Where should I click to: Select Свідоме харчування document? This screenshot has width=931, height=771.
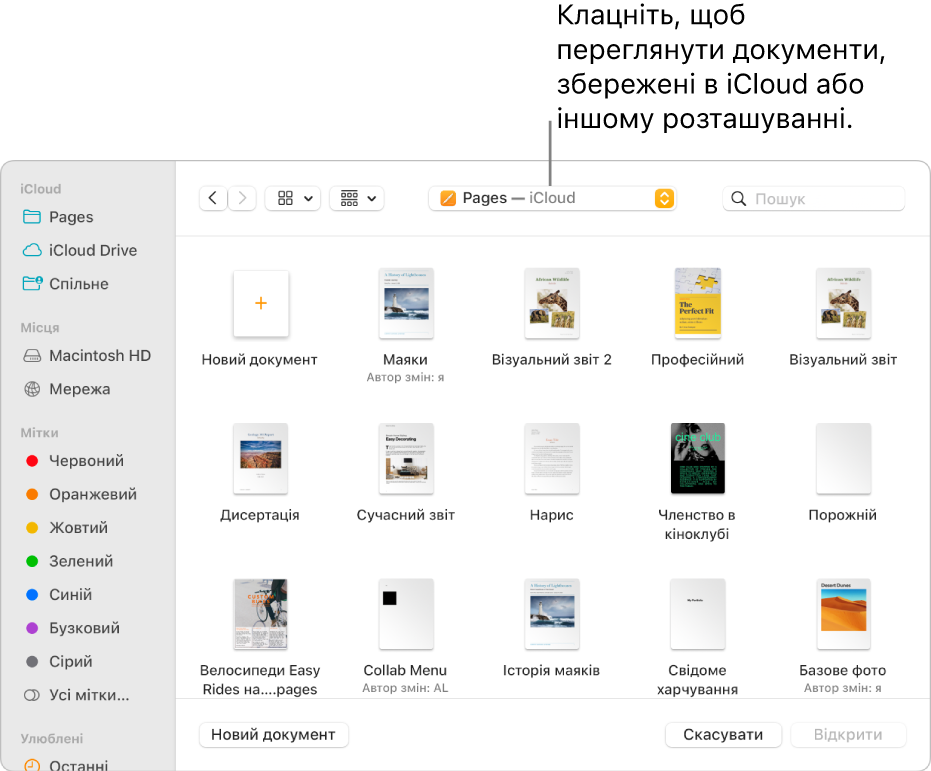[698, 614]
